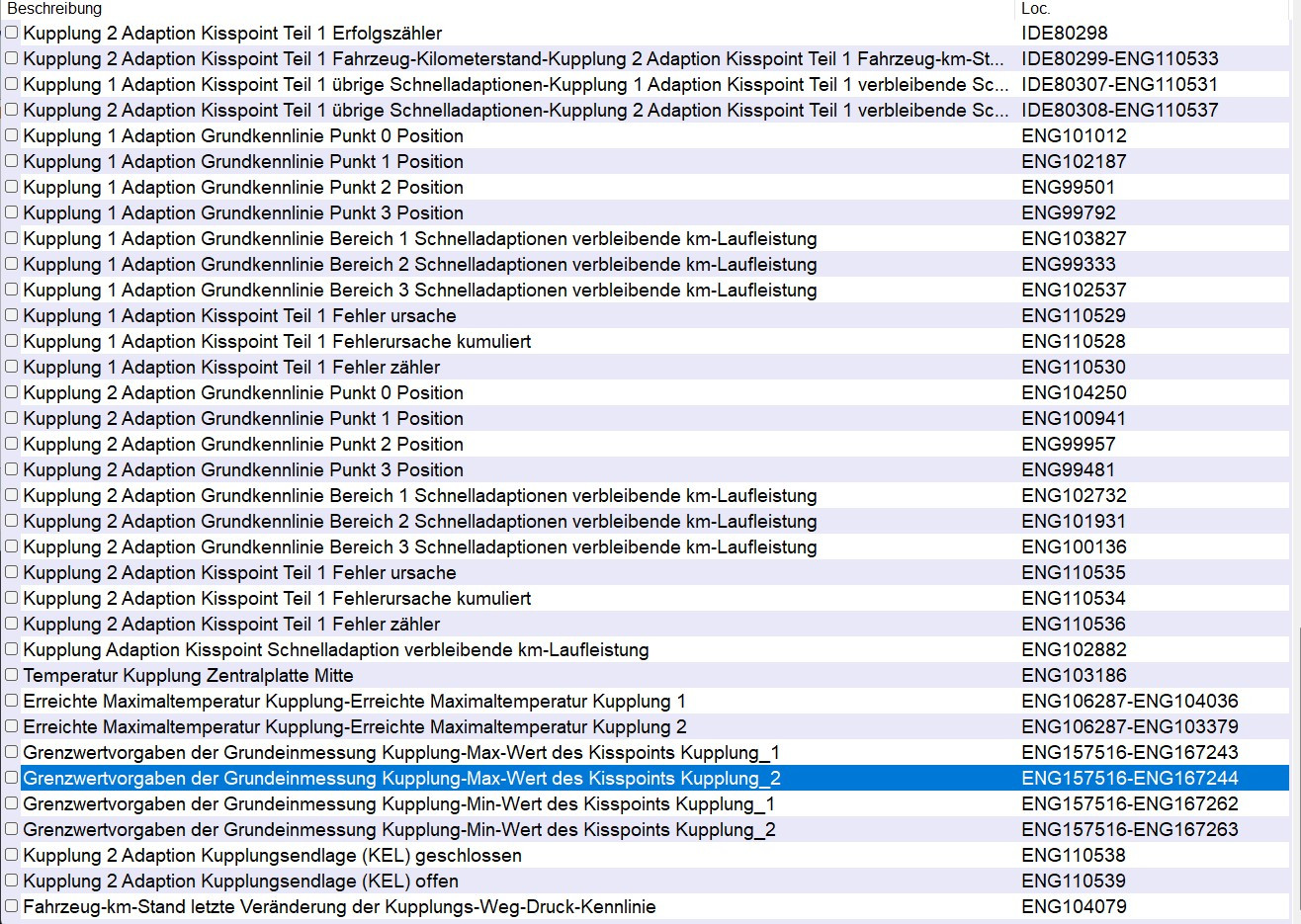Image resolution: width=1301 pixels, height=924 pixels.
Task: Click location code ENG110538
Action: [1074, 855]
